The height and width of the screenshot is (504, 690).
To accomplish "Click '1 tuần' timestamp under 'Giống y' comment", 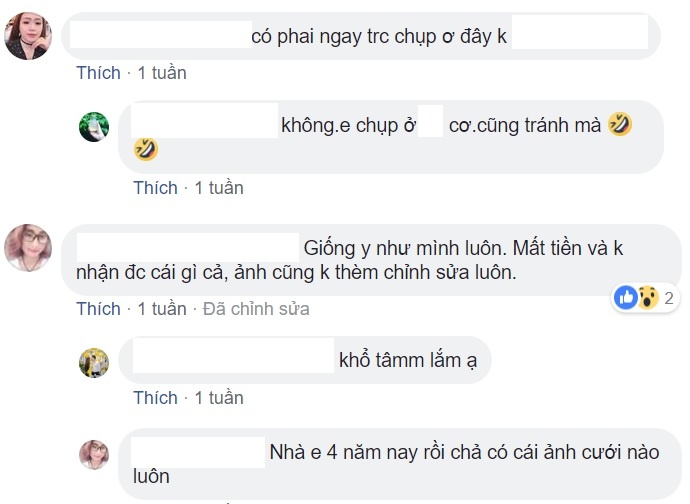I will coord(162,309).
